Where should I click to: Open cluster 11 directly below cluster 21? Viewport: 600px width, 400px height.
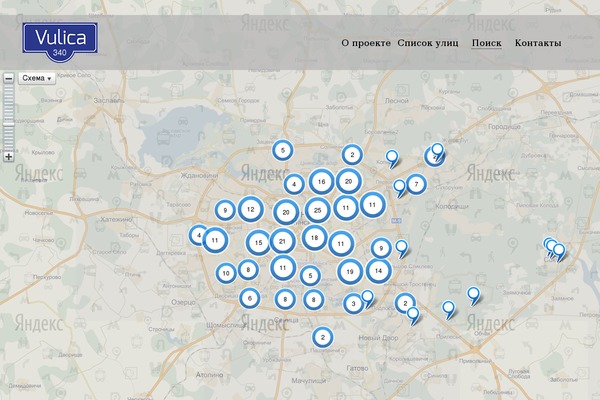point(283,268)
